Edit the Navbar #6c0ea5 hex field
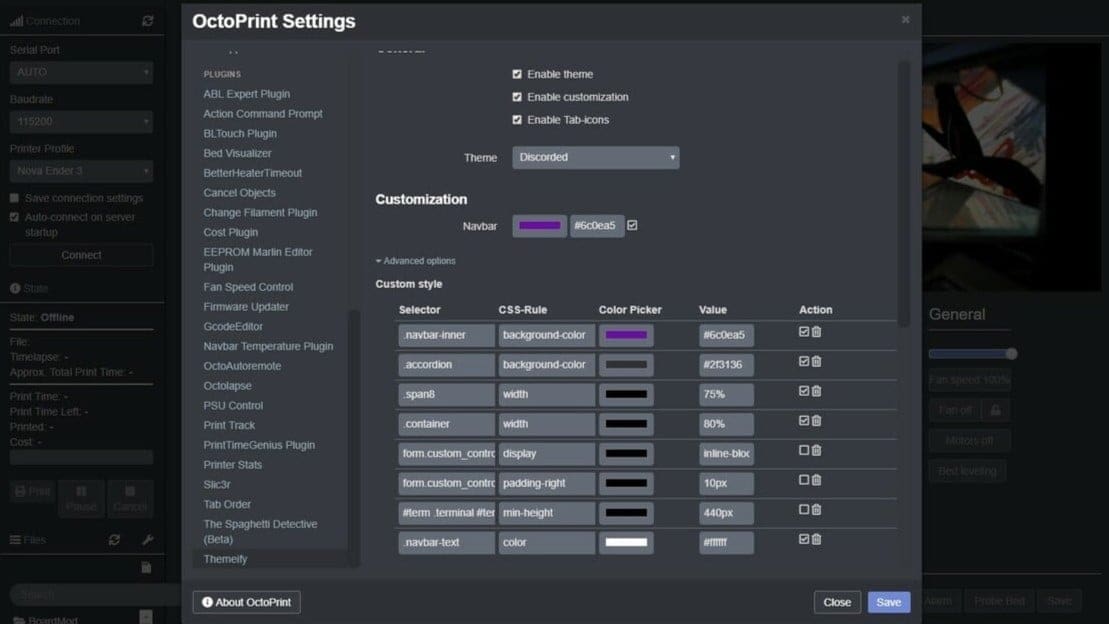 click(597, 226)
